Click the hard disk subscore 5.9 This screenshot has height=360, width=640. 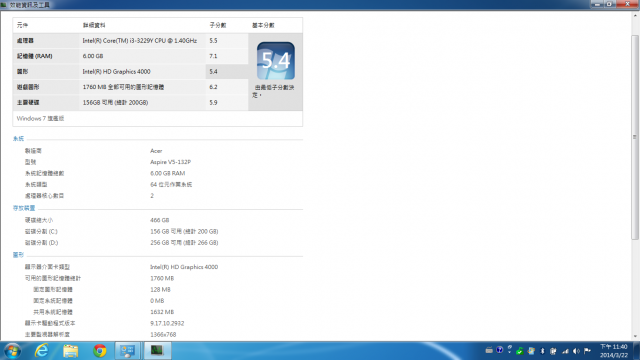pos(213,103)
